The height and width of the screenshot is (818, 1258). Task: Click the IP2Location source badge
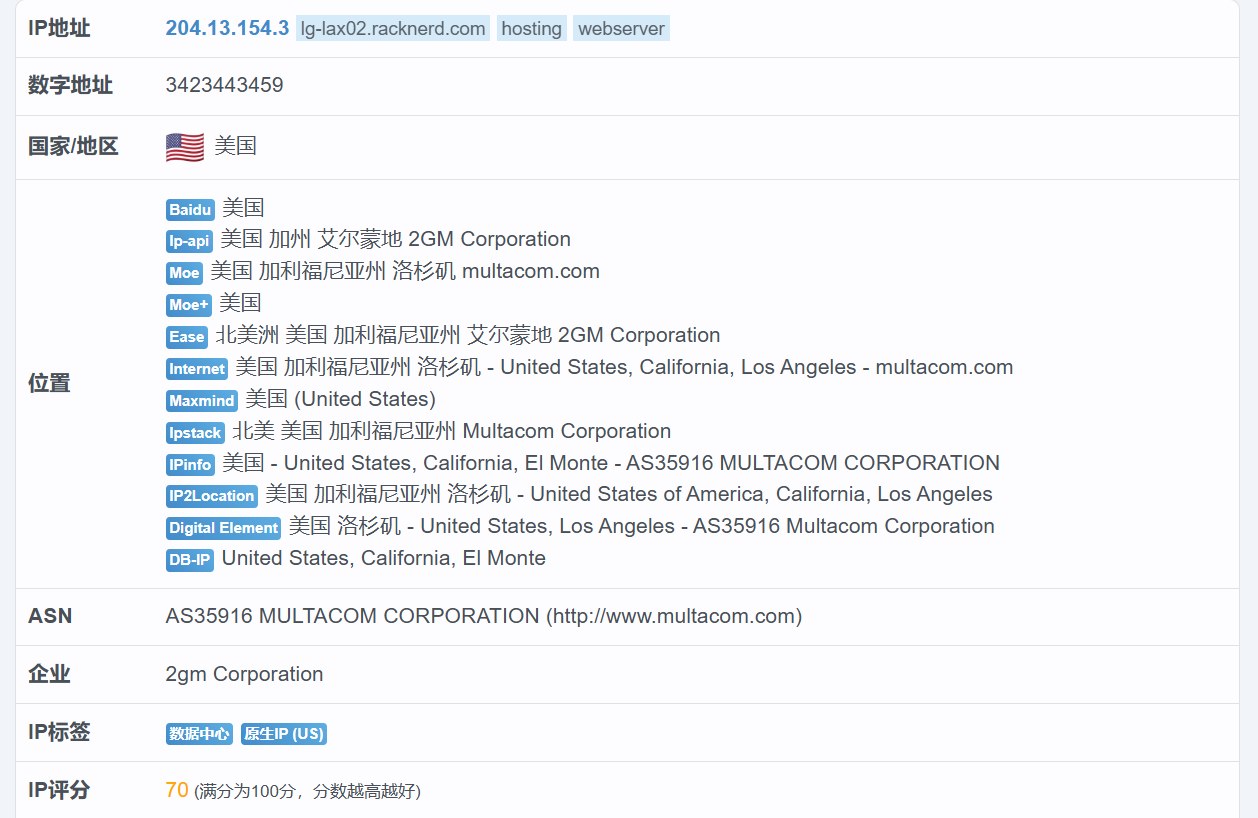point(212,496)
